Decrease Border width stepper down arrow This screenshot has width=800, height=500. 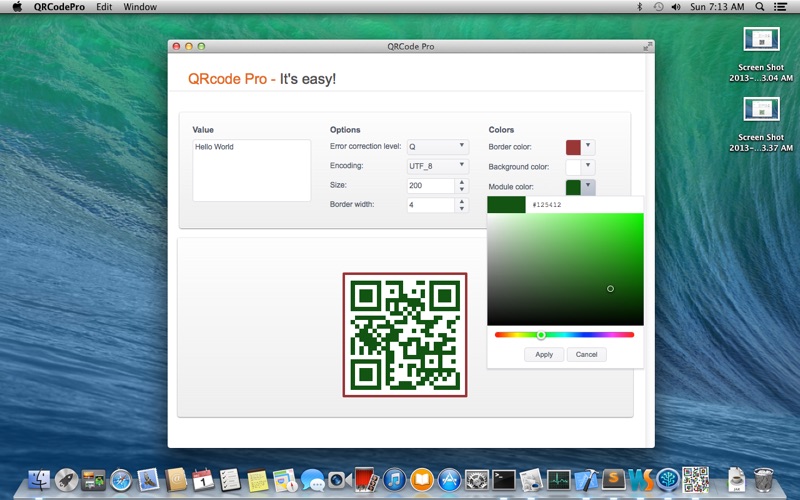tap(461, 209)
